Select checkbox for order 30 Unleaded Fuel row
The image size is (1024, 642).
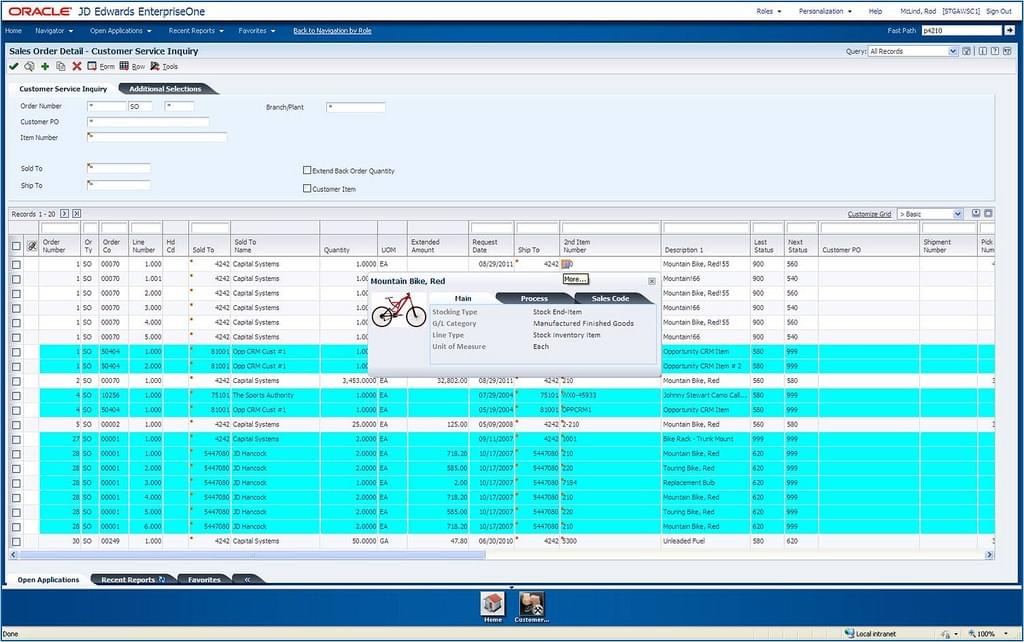pyautogui.click(x=16, y=541)
